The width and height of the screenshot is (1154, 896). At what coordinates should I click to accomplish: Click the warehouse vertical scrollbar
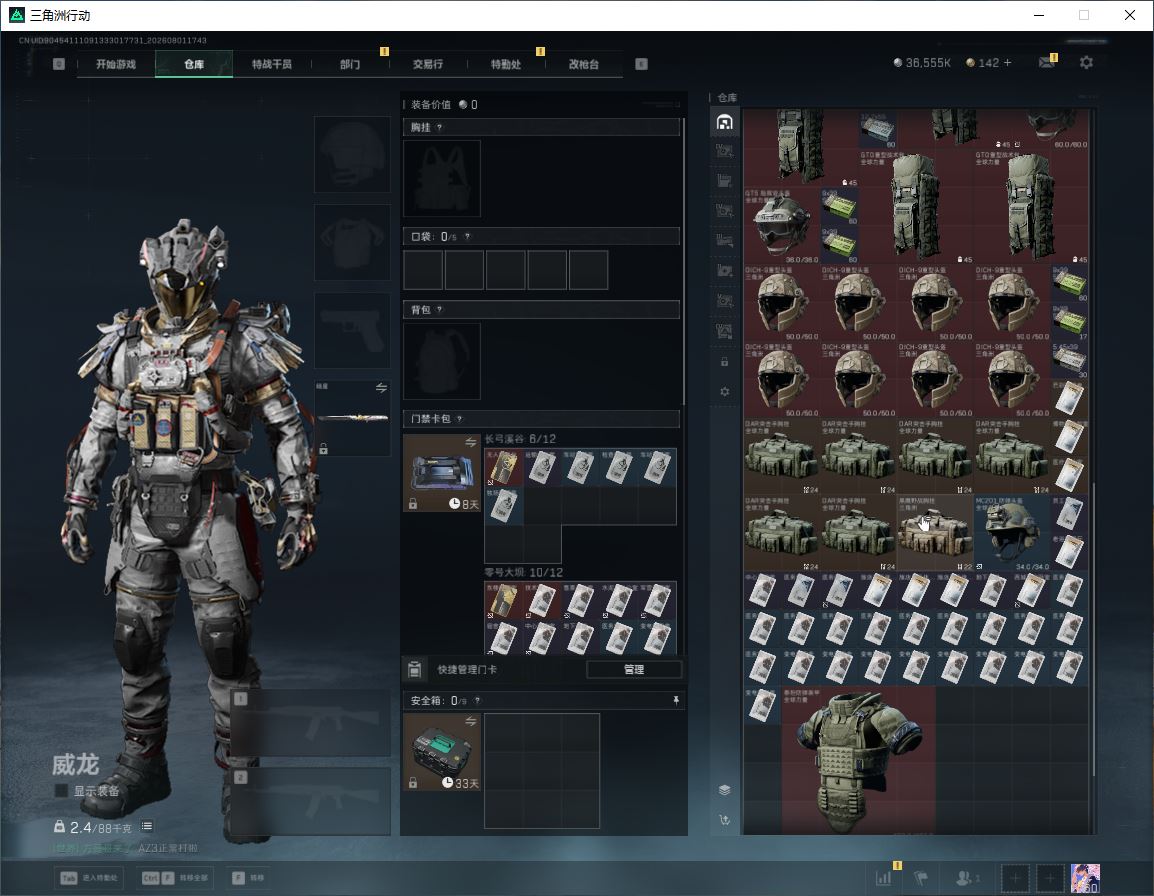tap(1094, 629)
